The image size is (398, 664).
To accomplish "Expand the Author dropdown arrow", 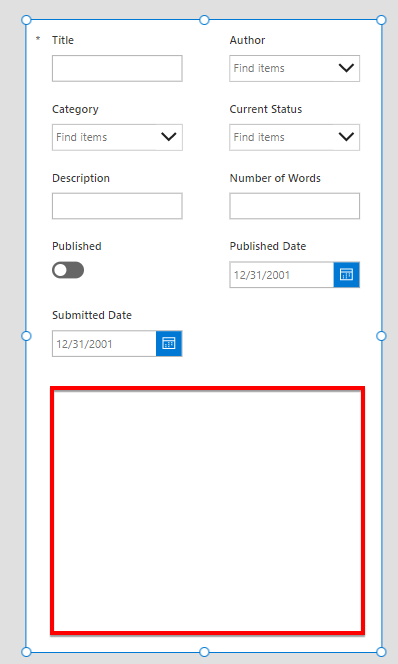I will click(346, 68).
